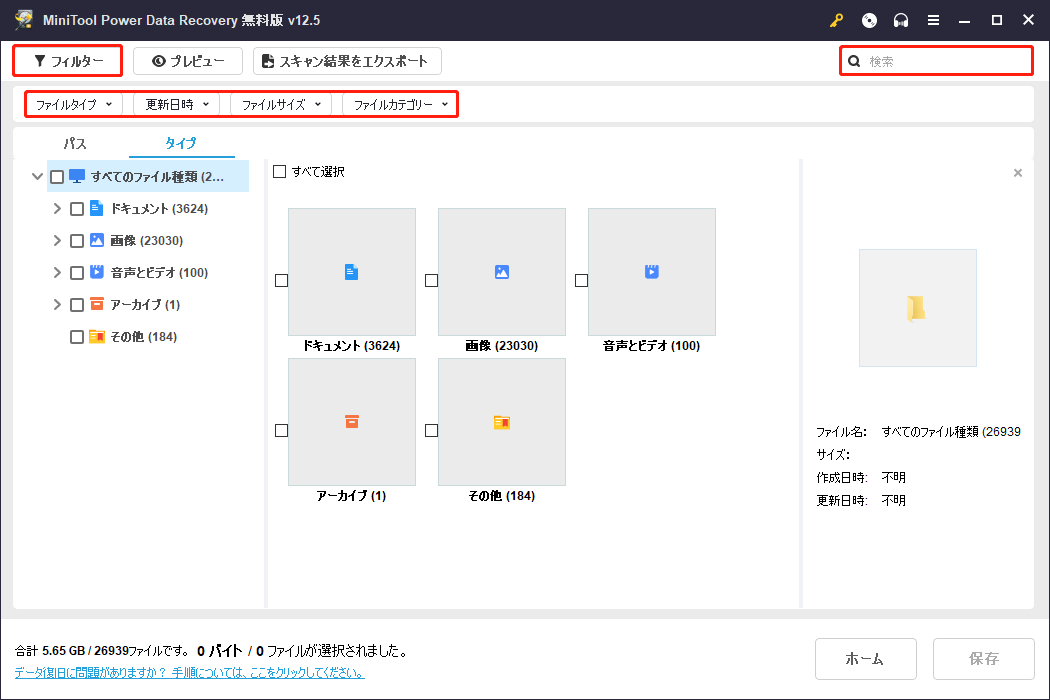
Task: Tick the 画像 (23030) tree checkbox
Action: 76,240
